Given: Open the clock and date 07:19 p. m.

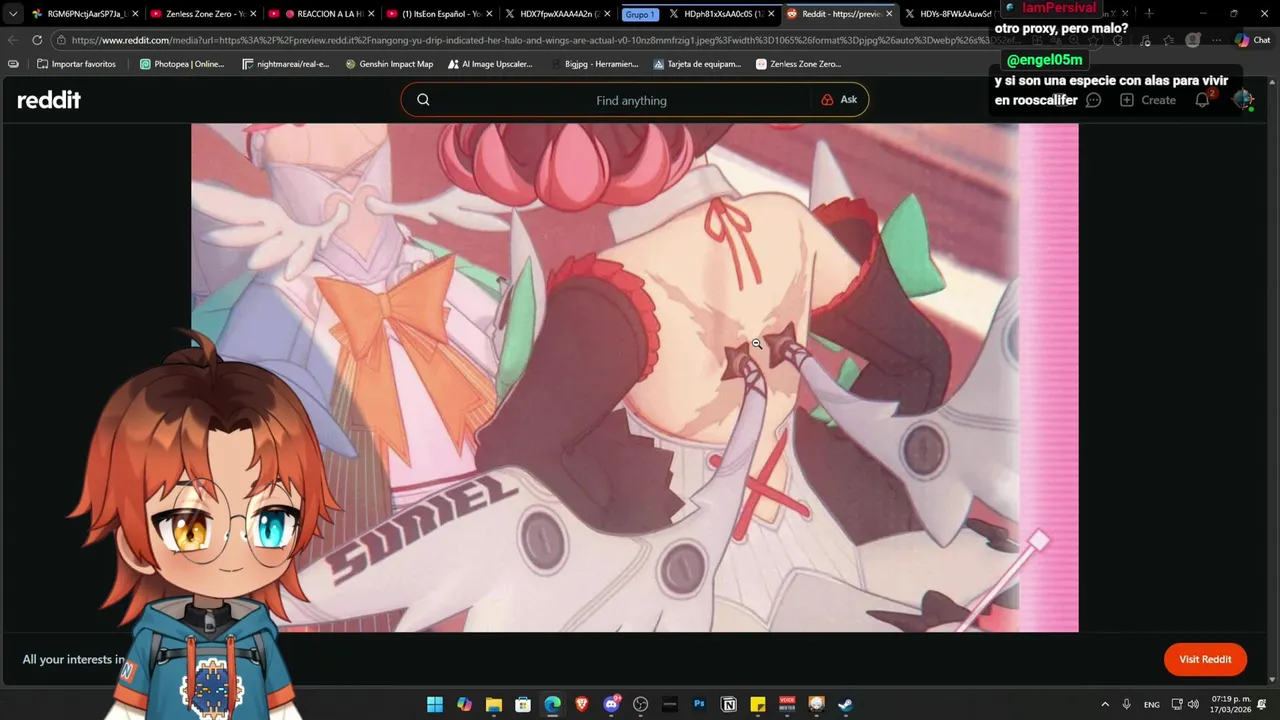Looking at the screenshot, I should [1231, 704].
